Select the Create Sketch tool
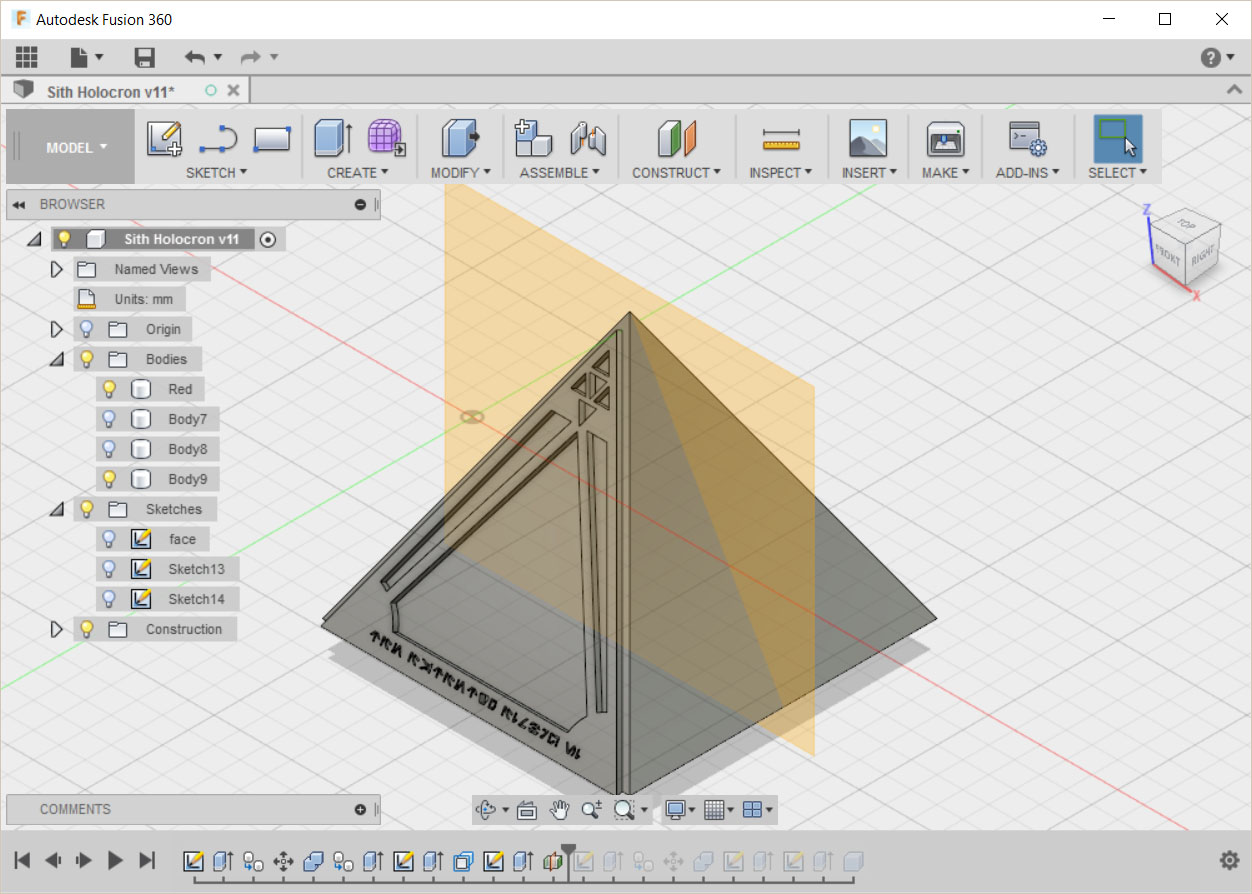This screenshot has height=894, width=1252. coord(164,138)
